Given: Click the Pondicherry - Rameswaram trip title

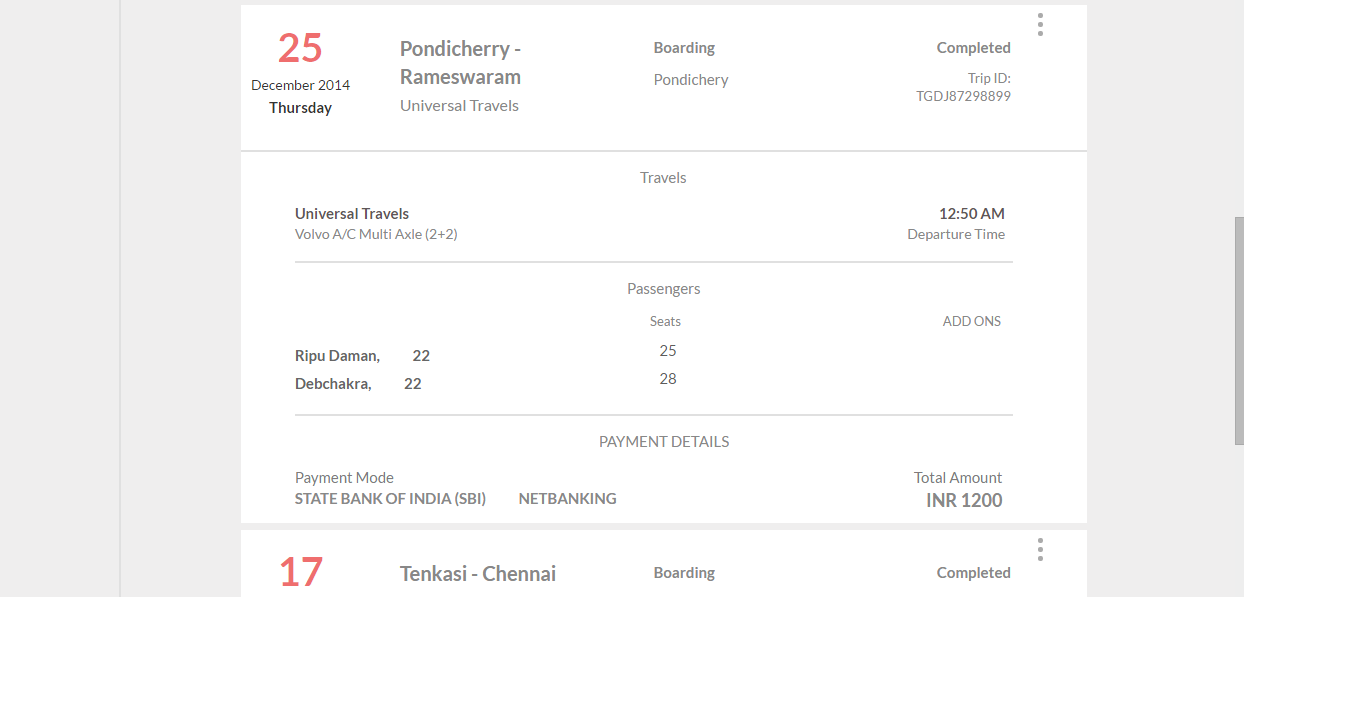Looking at the screenshot, I should pos(460,63).
